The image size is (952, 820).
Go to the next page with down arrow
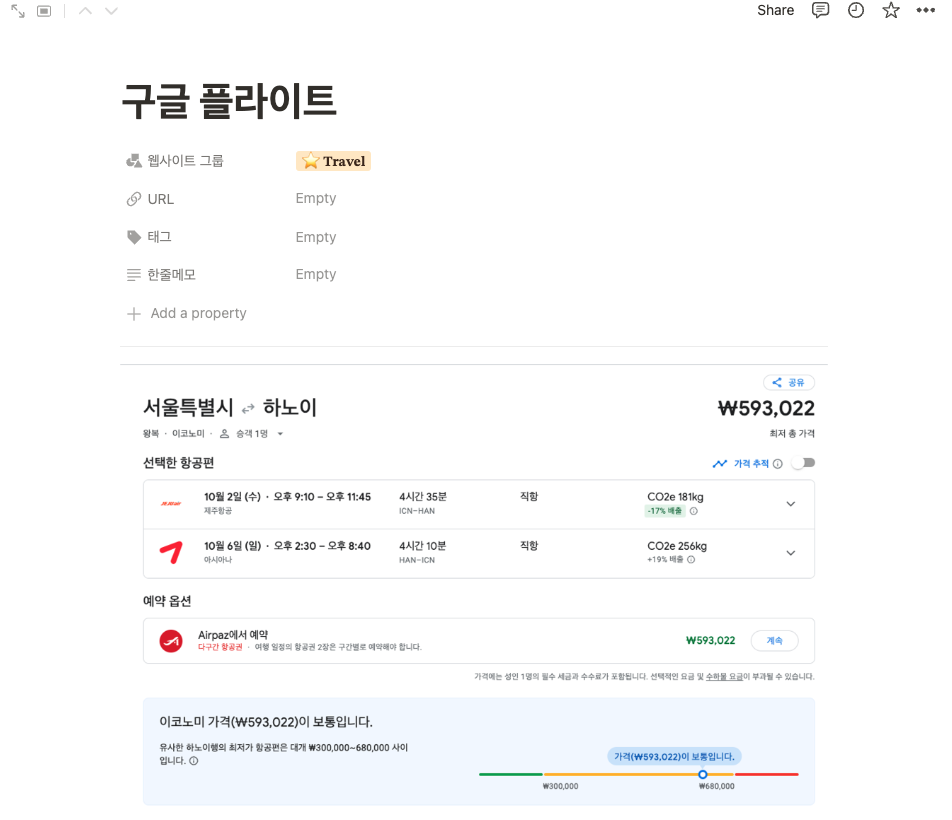point(111,11)
